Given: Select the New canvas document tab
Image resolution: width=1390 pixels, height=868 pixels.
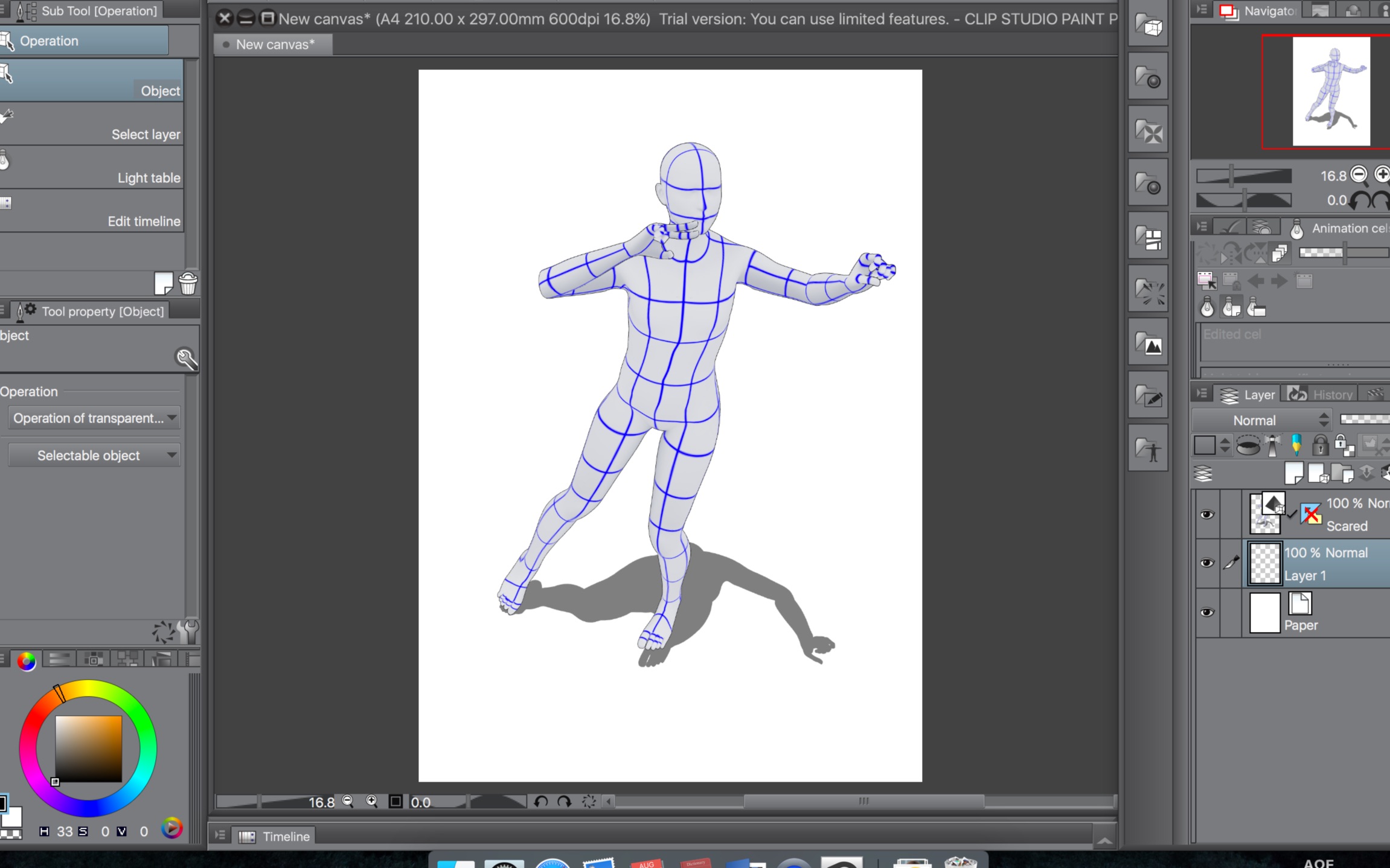Looking at the screenshot, I should coord(274,44).
